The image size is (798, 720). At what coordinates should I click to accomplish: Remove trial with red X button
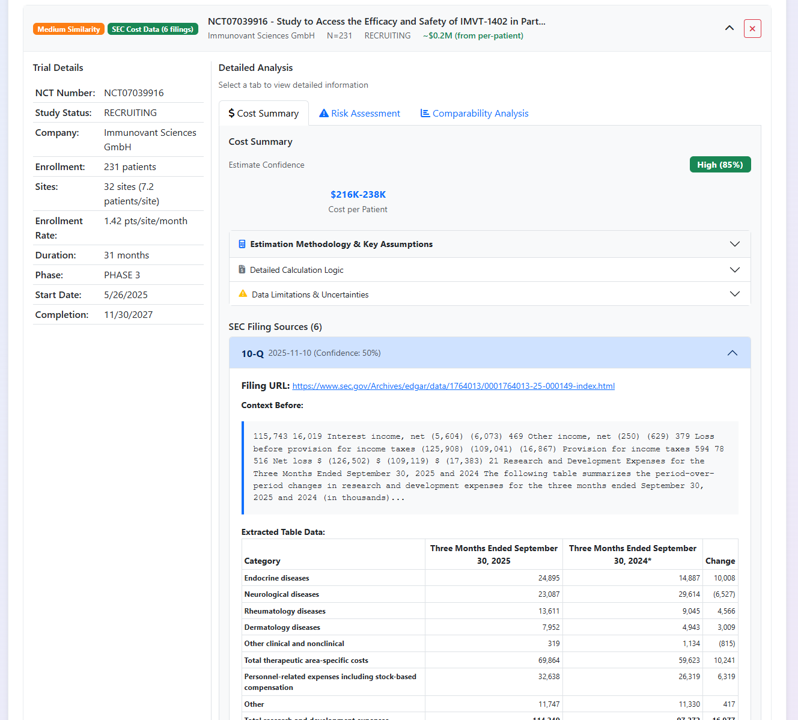[x=752, y=28]
